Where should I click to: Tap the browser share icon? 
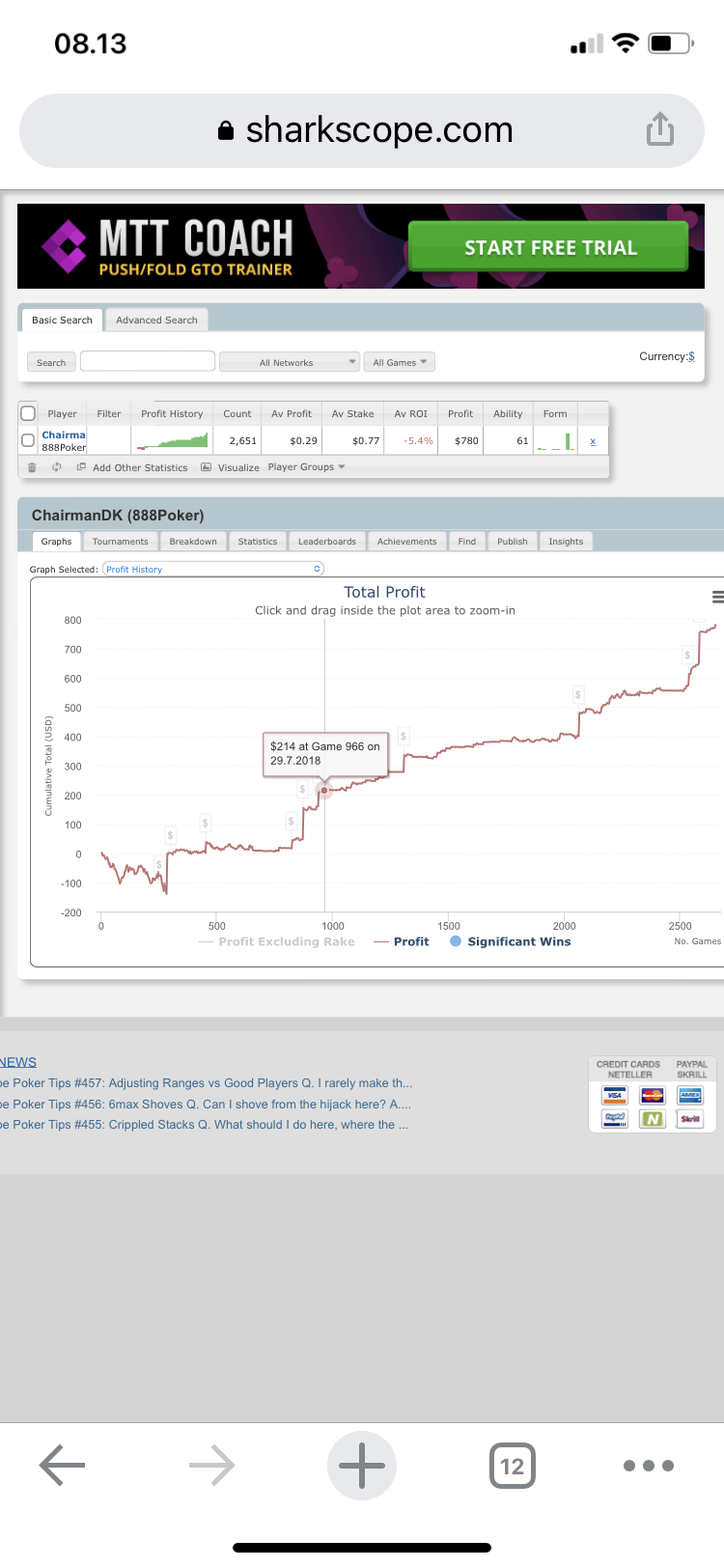(x=660, y=128)
